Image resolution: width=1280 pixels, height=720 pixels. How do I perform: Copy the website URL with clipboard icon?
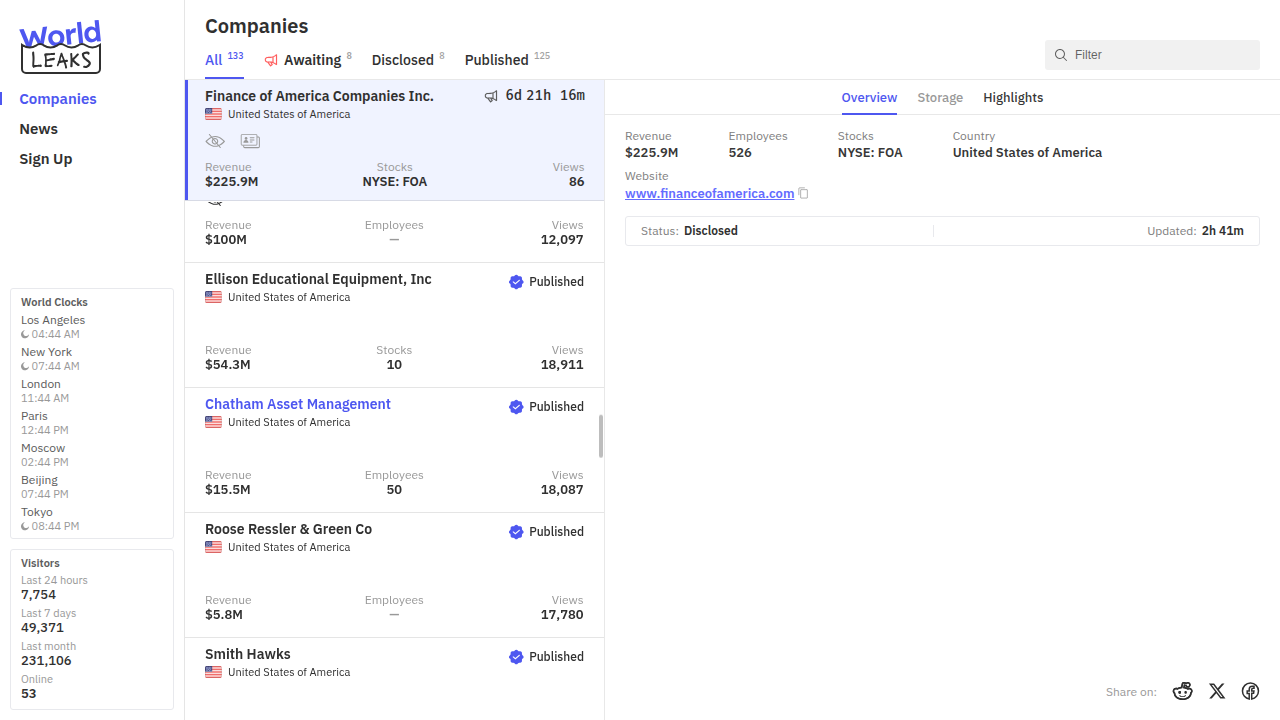pyautogui.click(x=803, y=194)
